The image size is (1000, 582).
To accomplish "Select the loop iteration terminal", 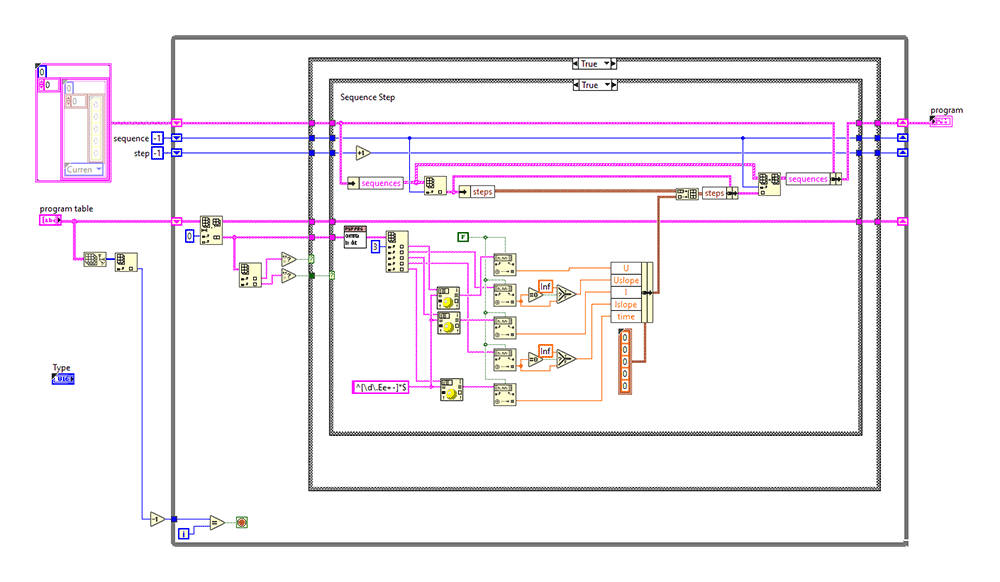I will [x=183, y=535].
